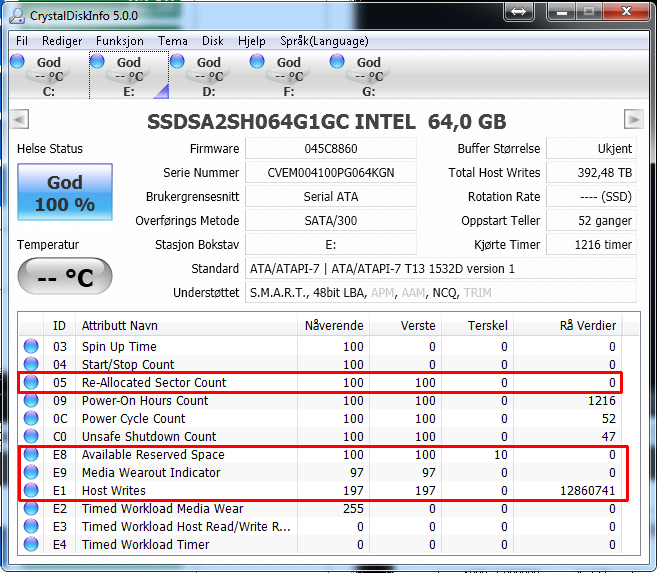Image resolution: width=657 pixels, height=573 pixels.
Task: Click the God 100 % health status box
Action: 65,192
